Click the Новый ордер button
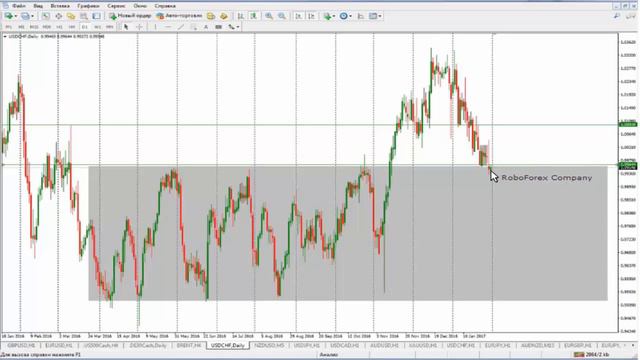 click(130, 16)
